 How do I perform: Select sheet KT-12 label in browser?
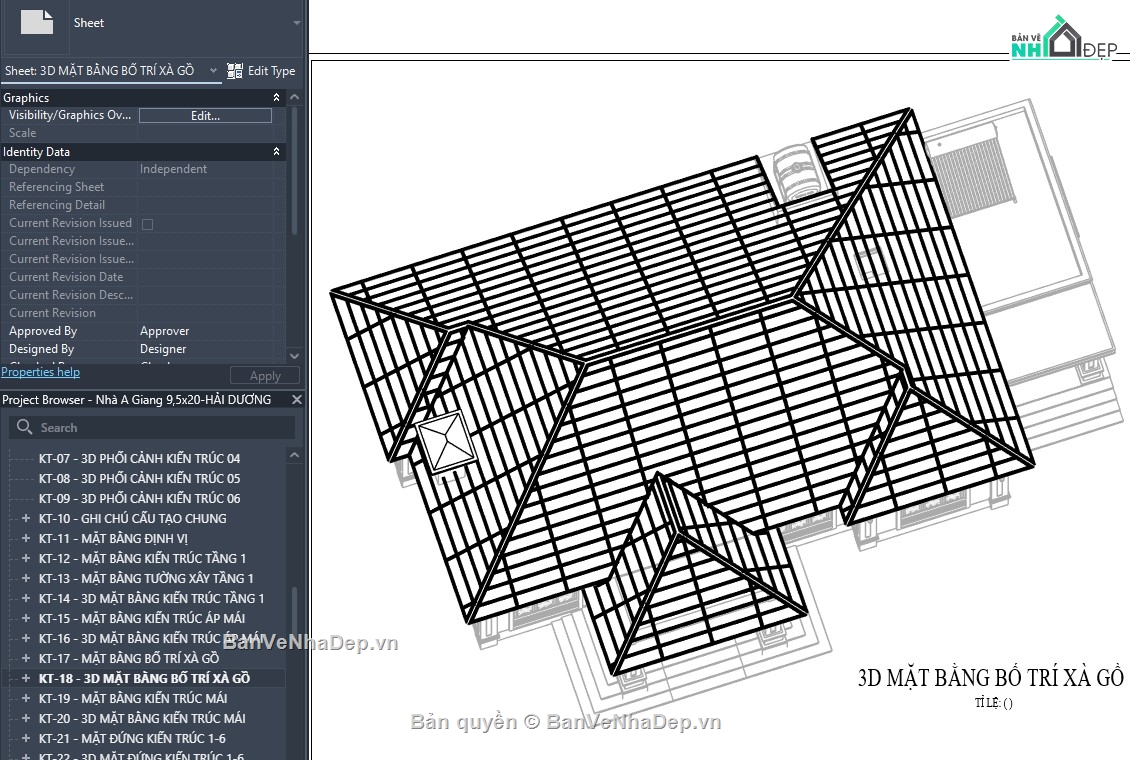tap(142, 558)
